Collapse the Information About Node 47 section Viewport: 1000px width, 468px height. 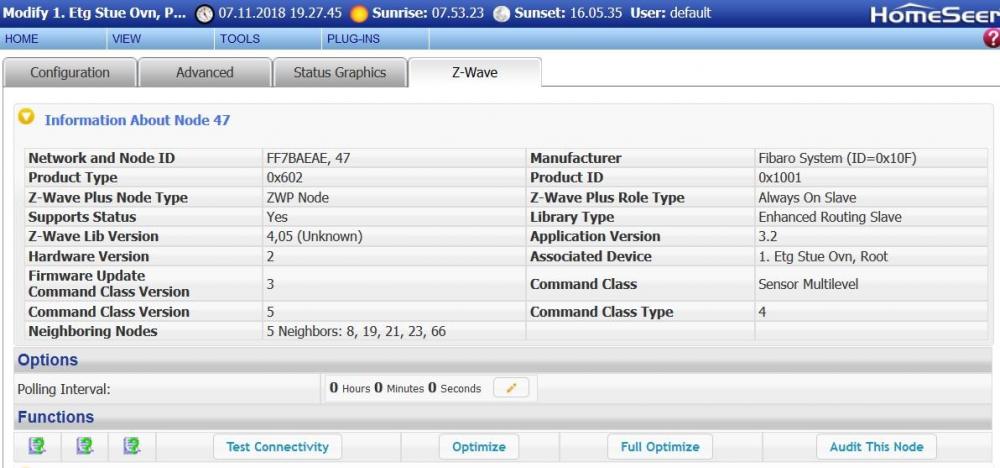click(x=27, y=118)
